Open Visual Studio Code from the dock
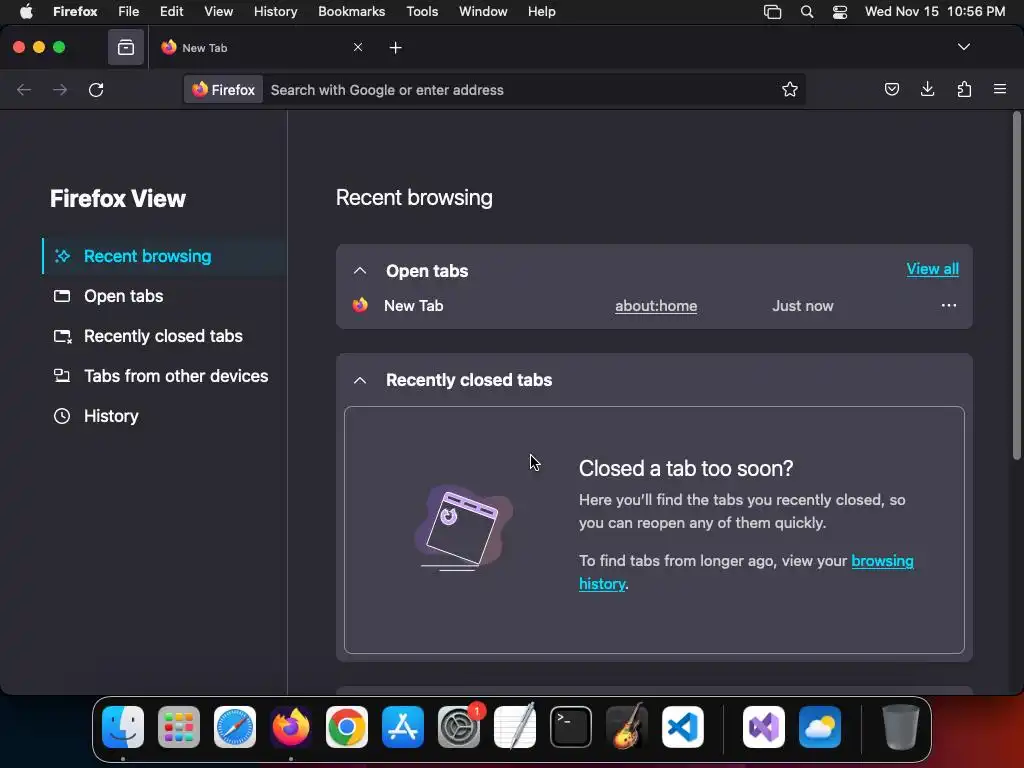Image resolution: width=1024 pixels, height=768 pixels. [682, 727]
